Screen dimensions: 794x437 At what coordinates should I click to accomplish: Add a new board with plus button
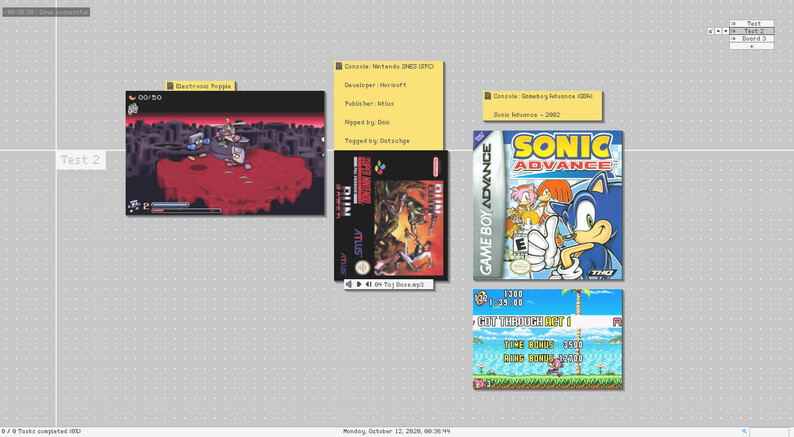(x=752, y=46)
